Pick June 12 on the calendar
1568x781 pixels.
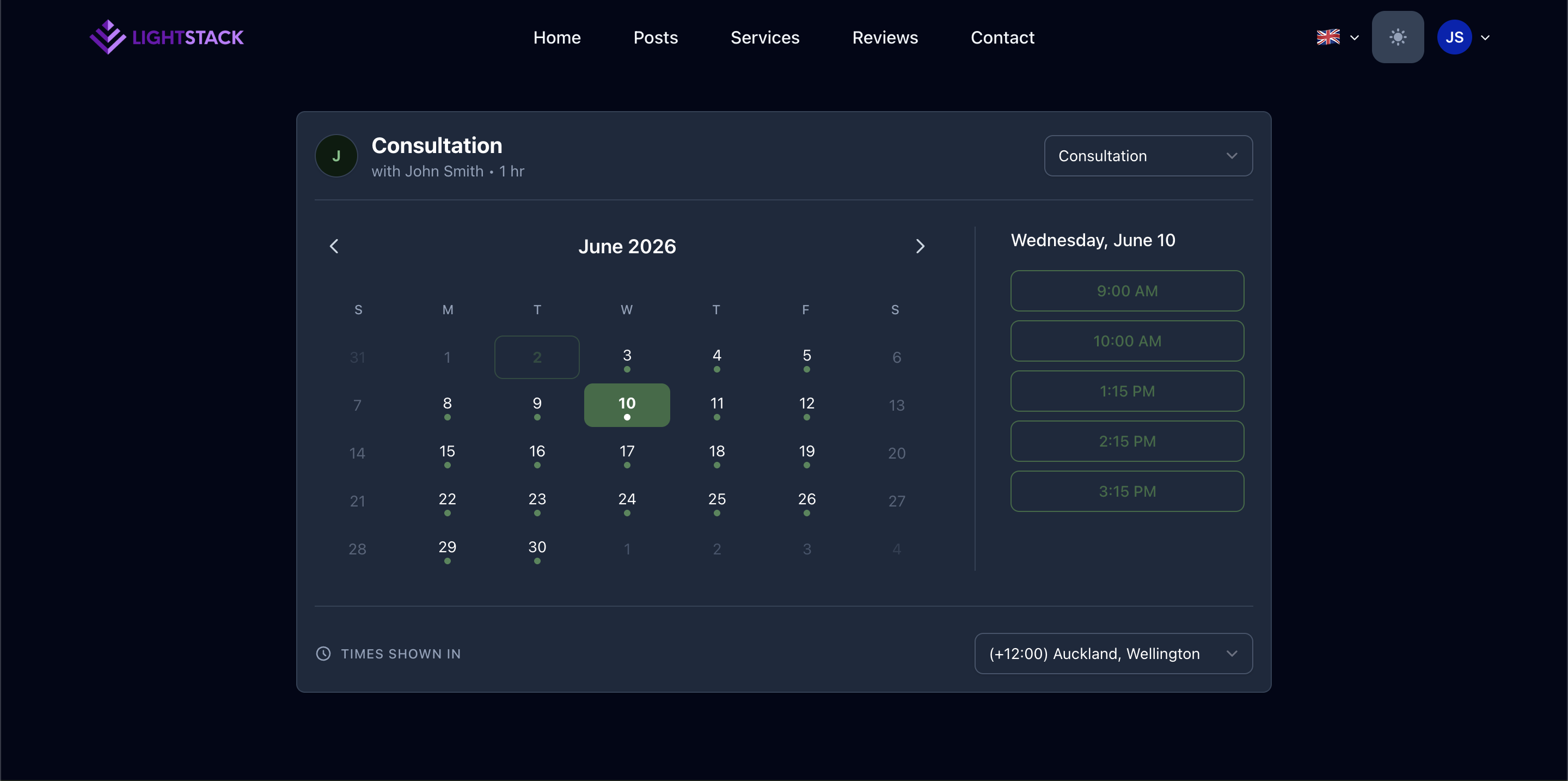tap(806, 405)
